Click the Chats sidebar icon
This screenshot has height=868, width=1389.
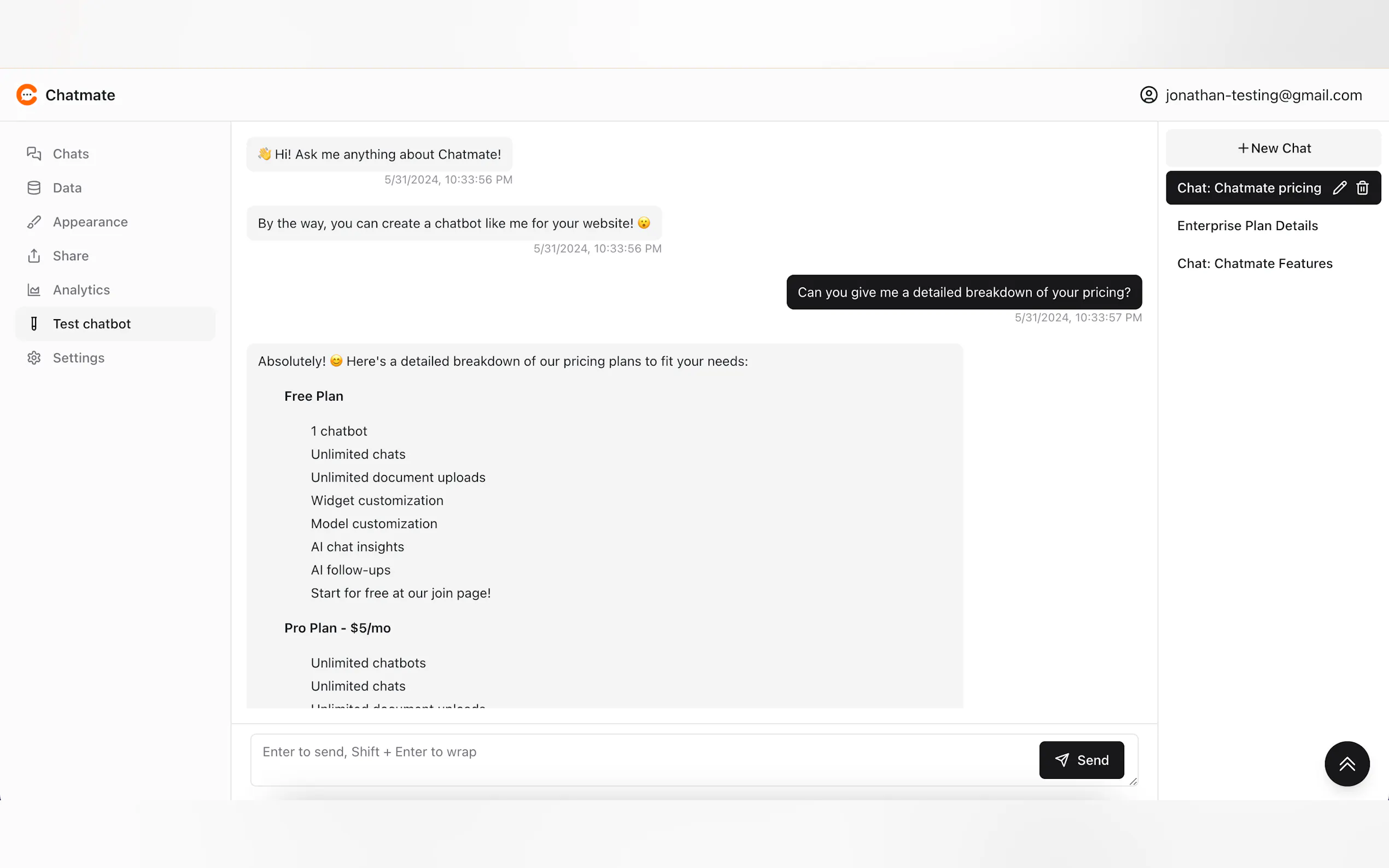coord(34,154)
